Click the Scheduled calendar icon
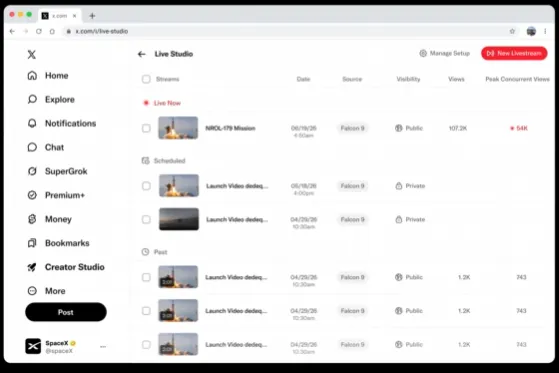The height and width of the screenshot is (373, 559). click(x=145, y=160)
